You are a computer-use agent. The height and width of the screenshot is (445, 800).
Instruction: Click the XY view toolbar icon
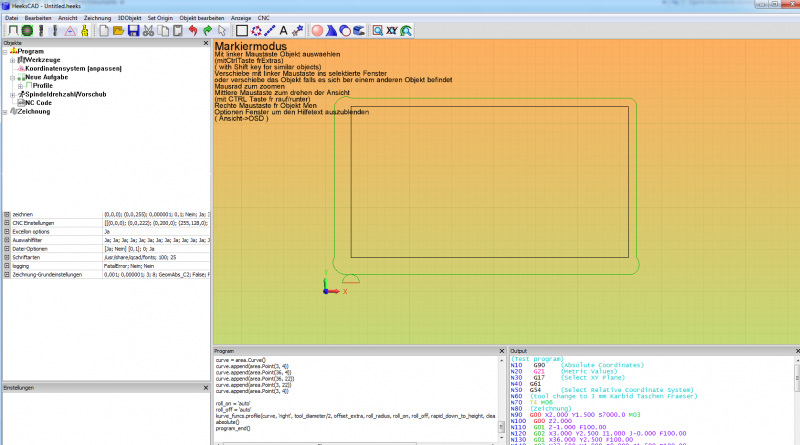pos(392,31)
